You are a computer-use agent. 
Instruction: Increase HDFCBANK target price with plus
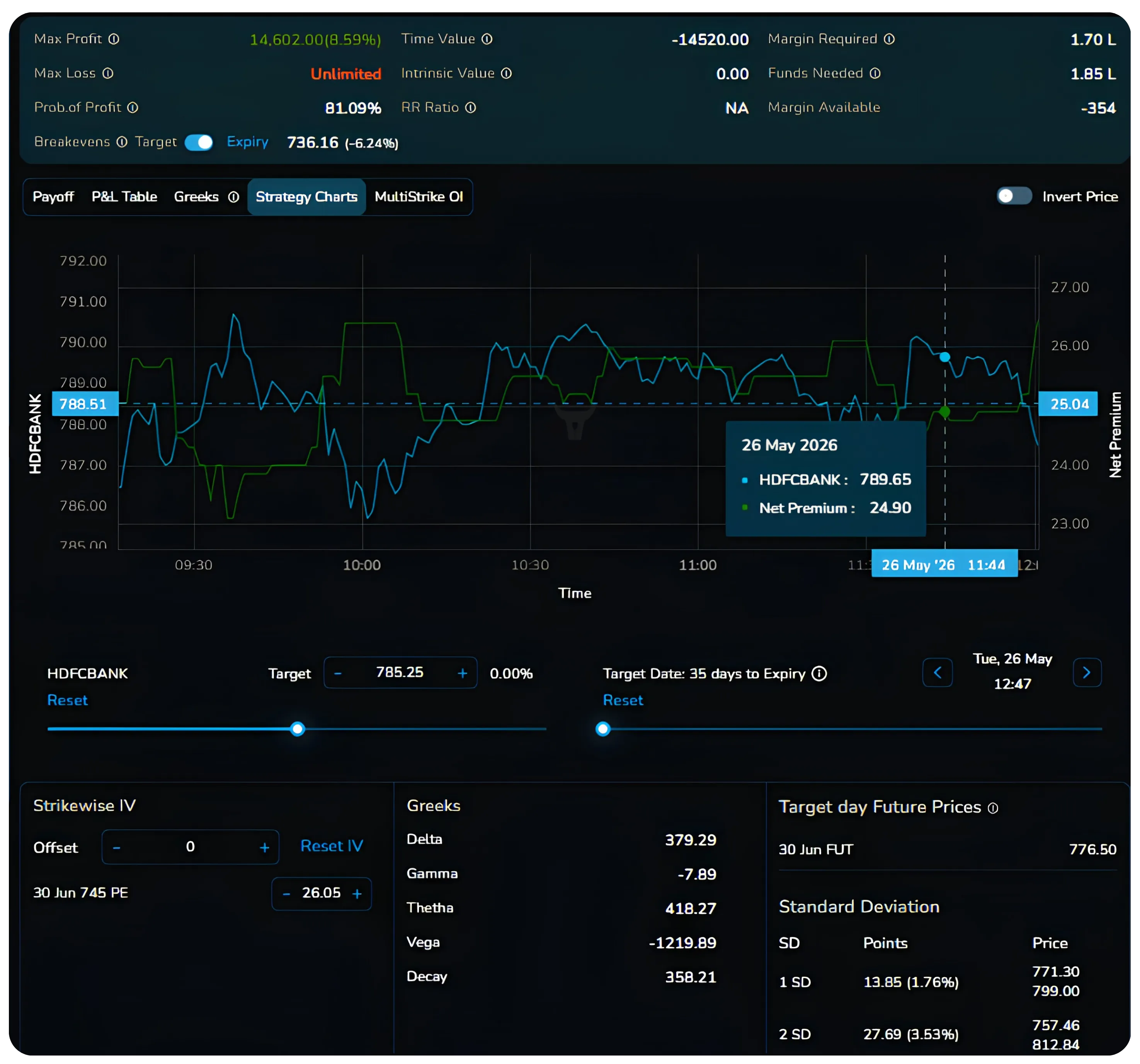point(463,673)
